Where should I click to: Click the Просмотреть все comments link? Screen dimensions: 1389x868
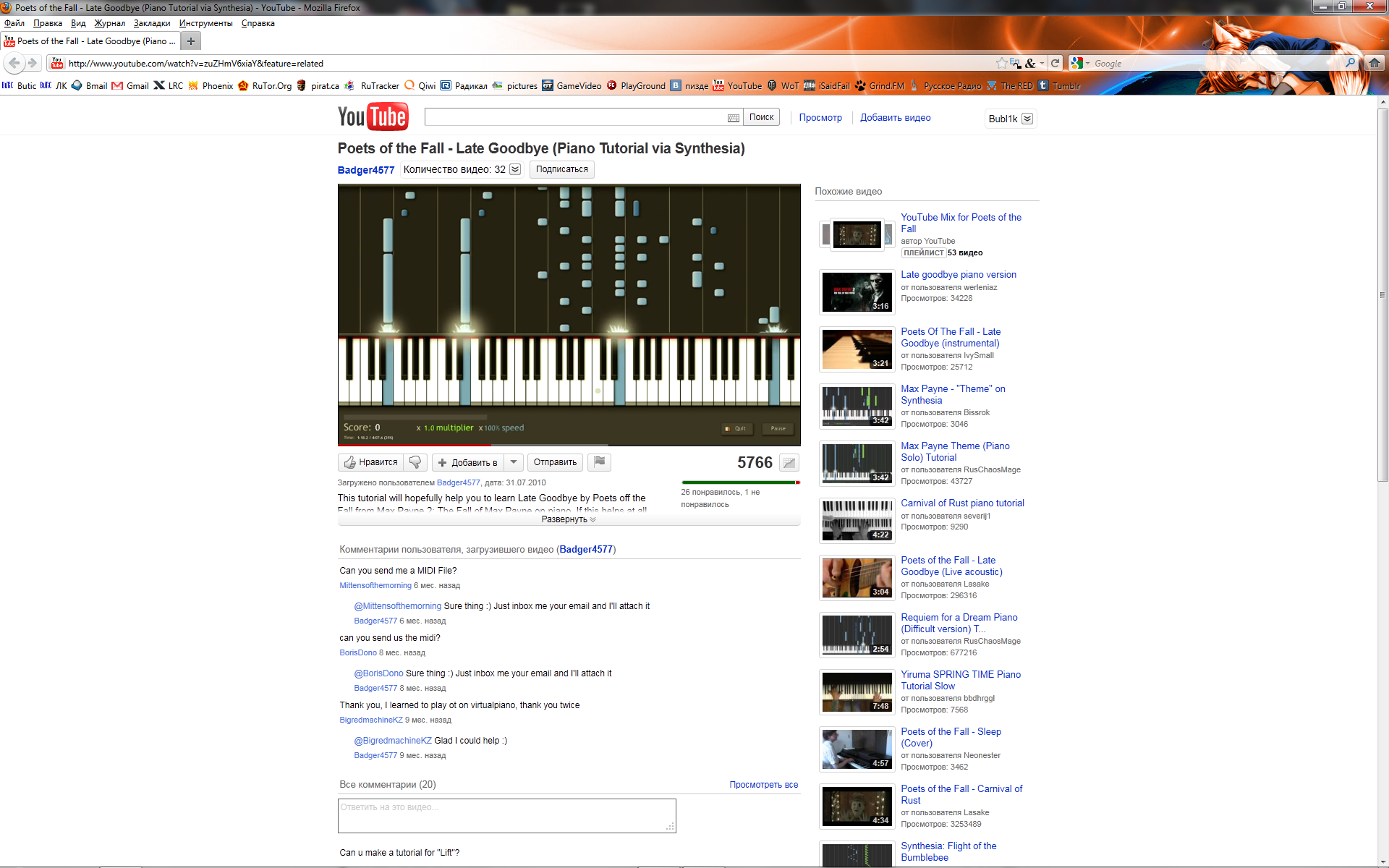763,785
